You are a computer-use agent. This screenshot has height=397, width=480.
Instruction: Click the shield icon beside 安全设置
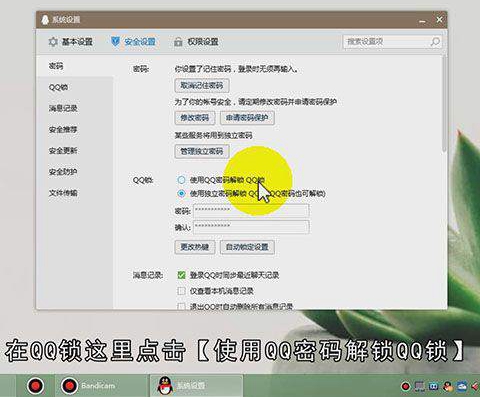click(x=115, y=42)
